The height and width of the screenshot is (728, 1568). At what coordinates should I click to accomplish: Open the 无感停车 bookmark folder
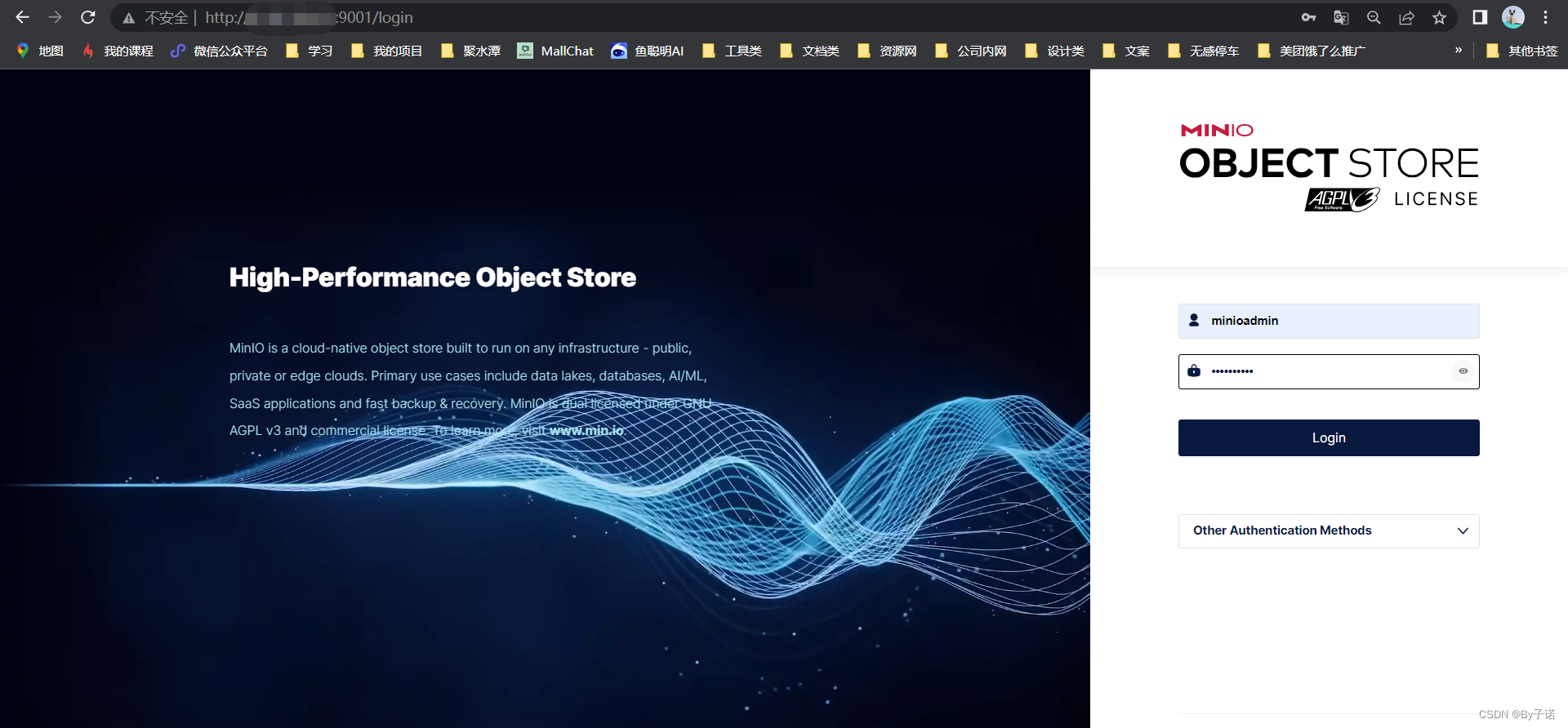point(1203,51)
